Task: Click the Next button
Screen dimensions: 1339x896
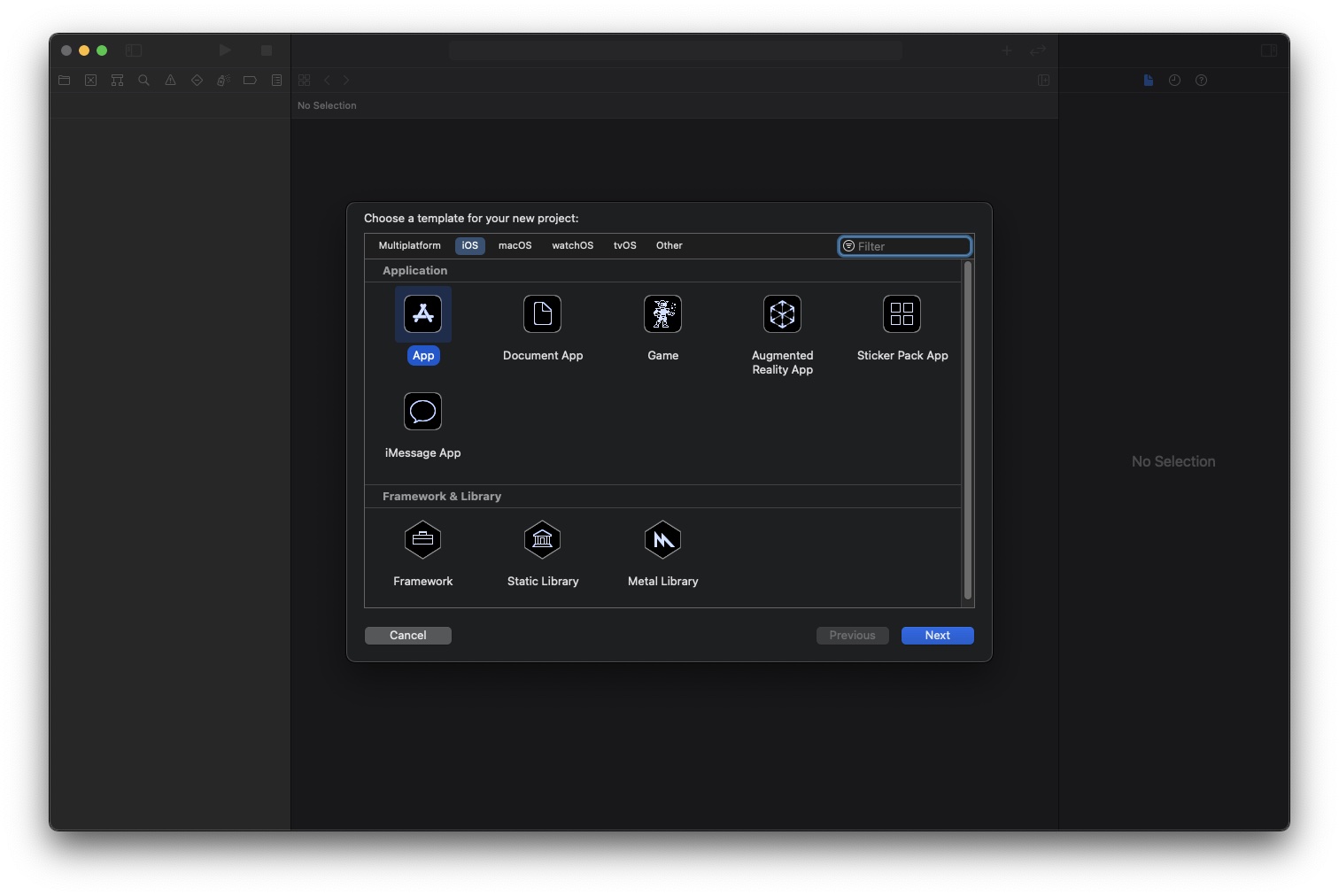Action: pyautogui.click(x=938, y=635)
